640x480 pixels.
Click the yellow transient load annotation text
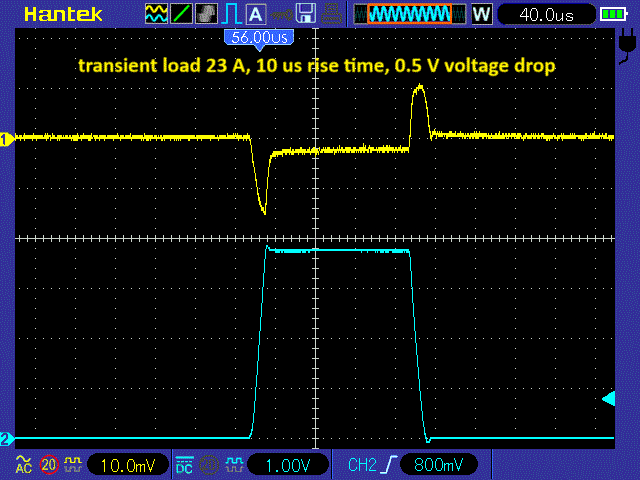(317, 65)
